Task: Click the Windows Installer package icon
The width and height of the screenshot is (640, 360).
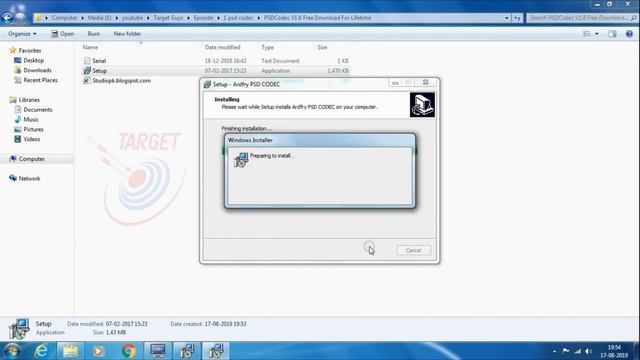Action: click(241, 160)
